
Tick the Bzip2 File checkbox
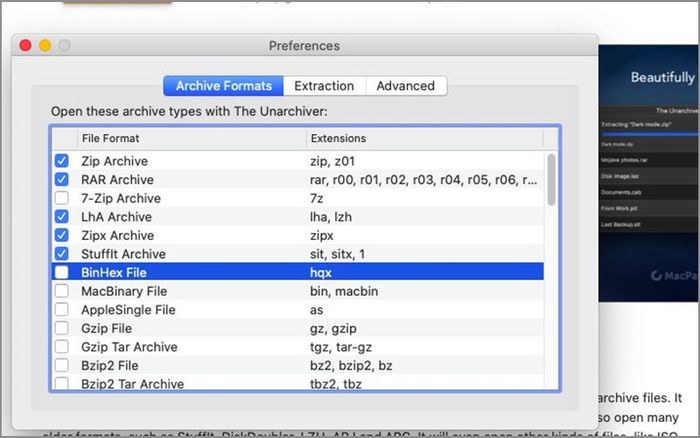tap(62, 365)
